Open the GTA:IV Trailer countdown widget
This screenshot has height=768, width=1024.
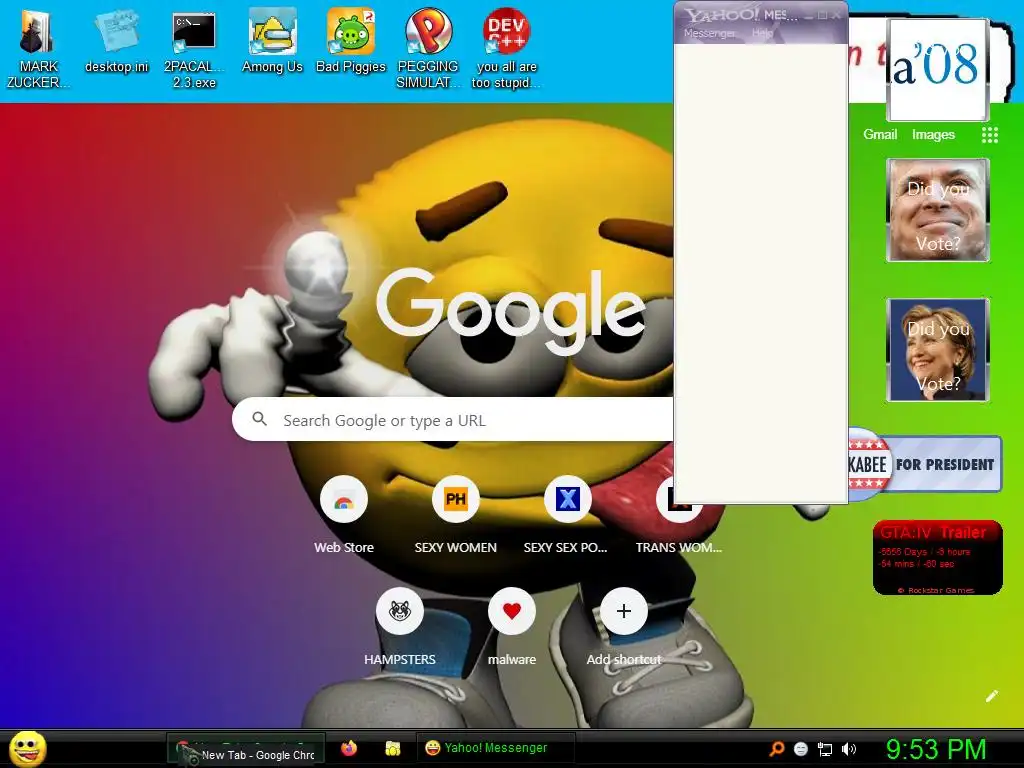(x=937, y=557)
